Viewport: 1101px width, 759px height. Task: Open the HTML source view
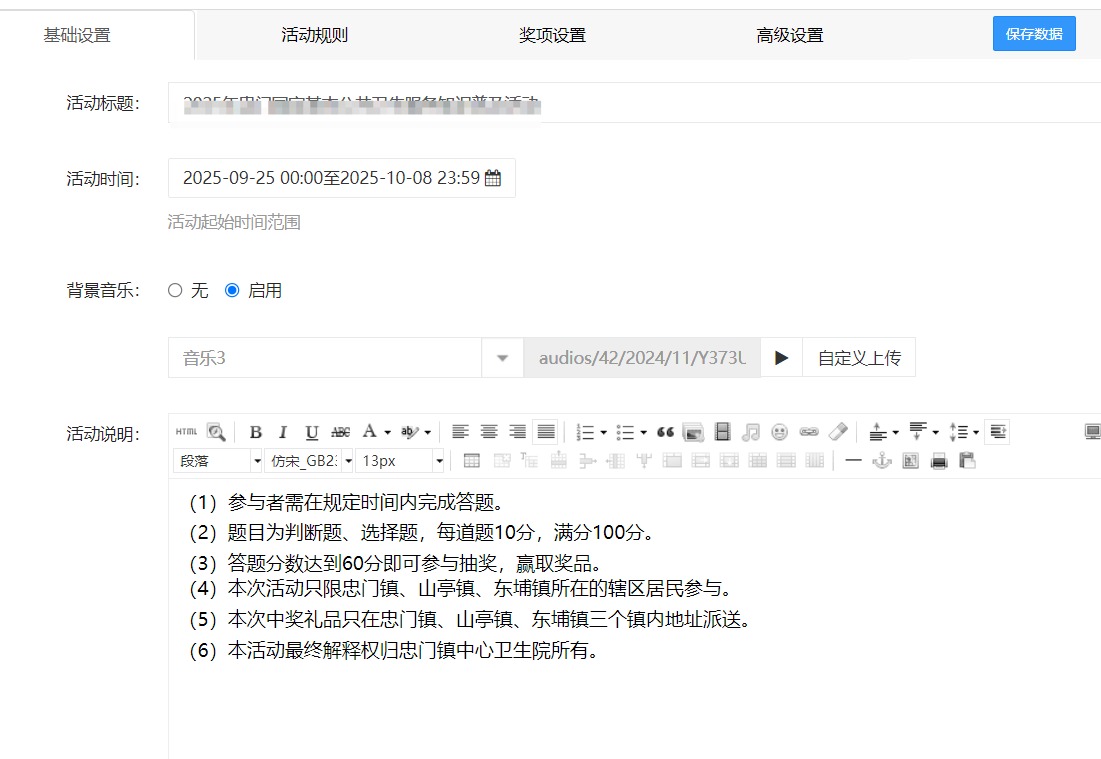tap(185, 431)
